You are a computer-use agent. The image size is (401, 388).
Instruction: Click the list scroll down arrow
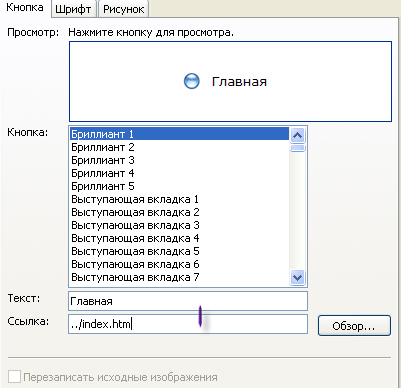pos(297,277)
